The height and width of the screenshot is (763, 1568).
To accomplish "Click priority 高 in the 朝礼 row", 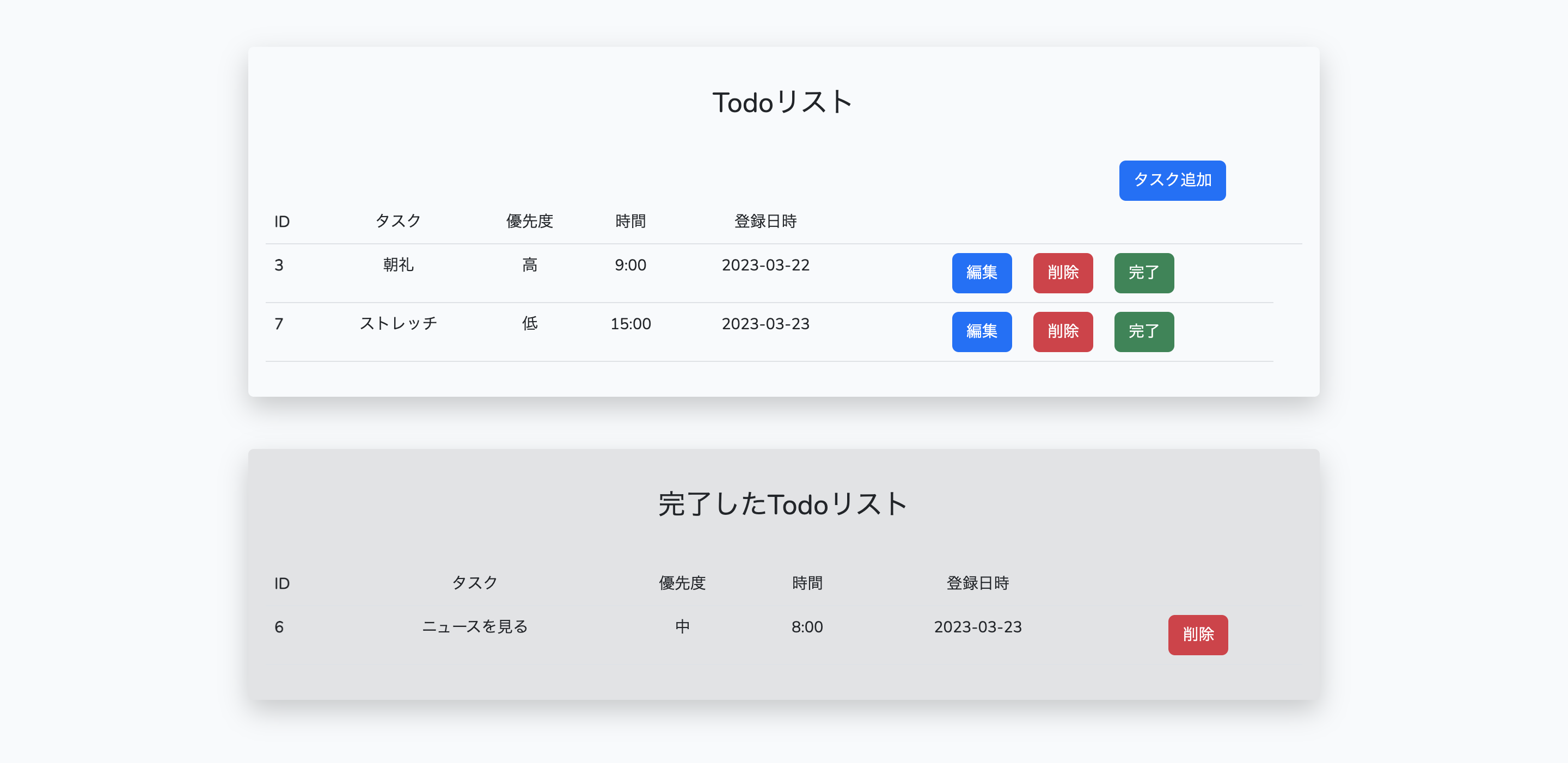I will 530,264.
